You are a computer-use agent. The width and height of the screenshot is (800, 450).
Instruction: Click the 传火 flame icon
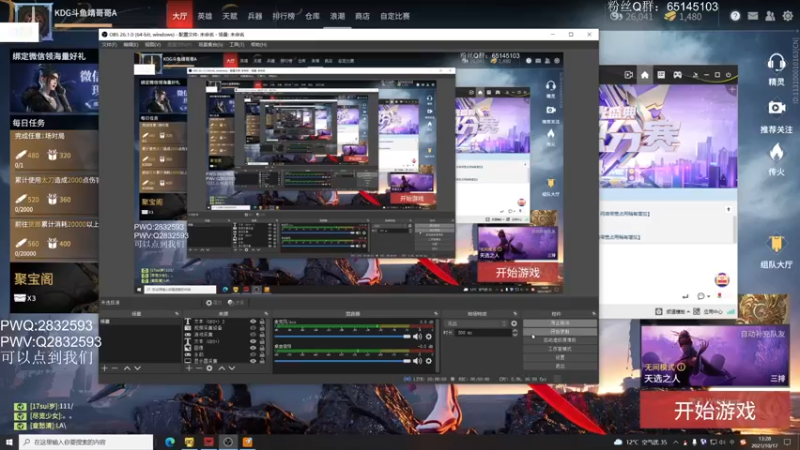(776, 152)
